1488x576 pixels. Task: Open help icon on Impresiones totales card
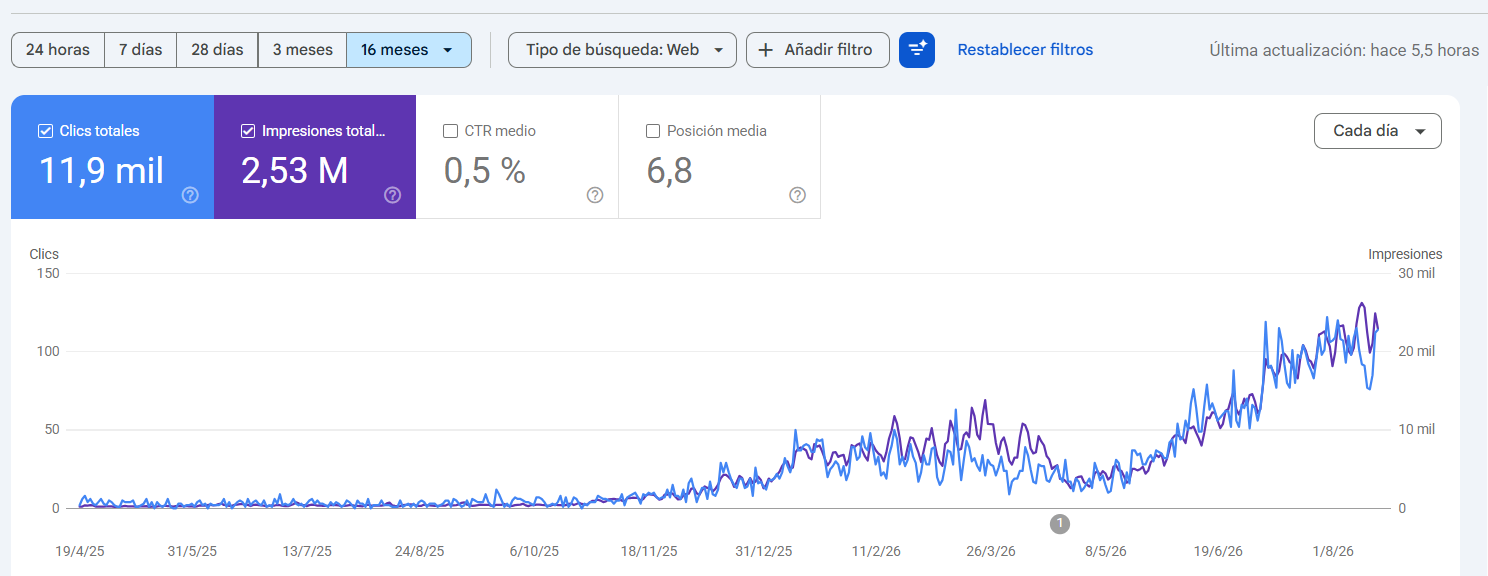(x=393, y=195)
